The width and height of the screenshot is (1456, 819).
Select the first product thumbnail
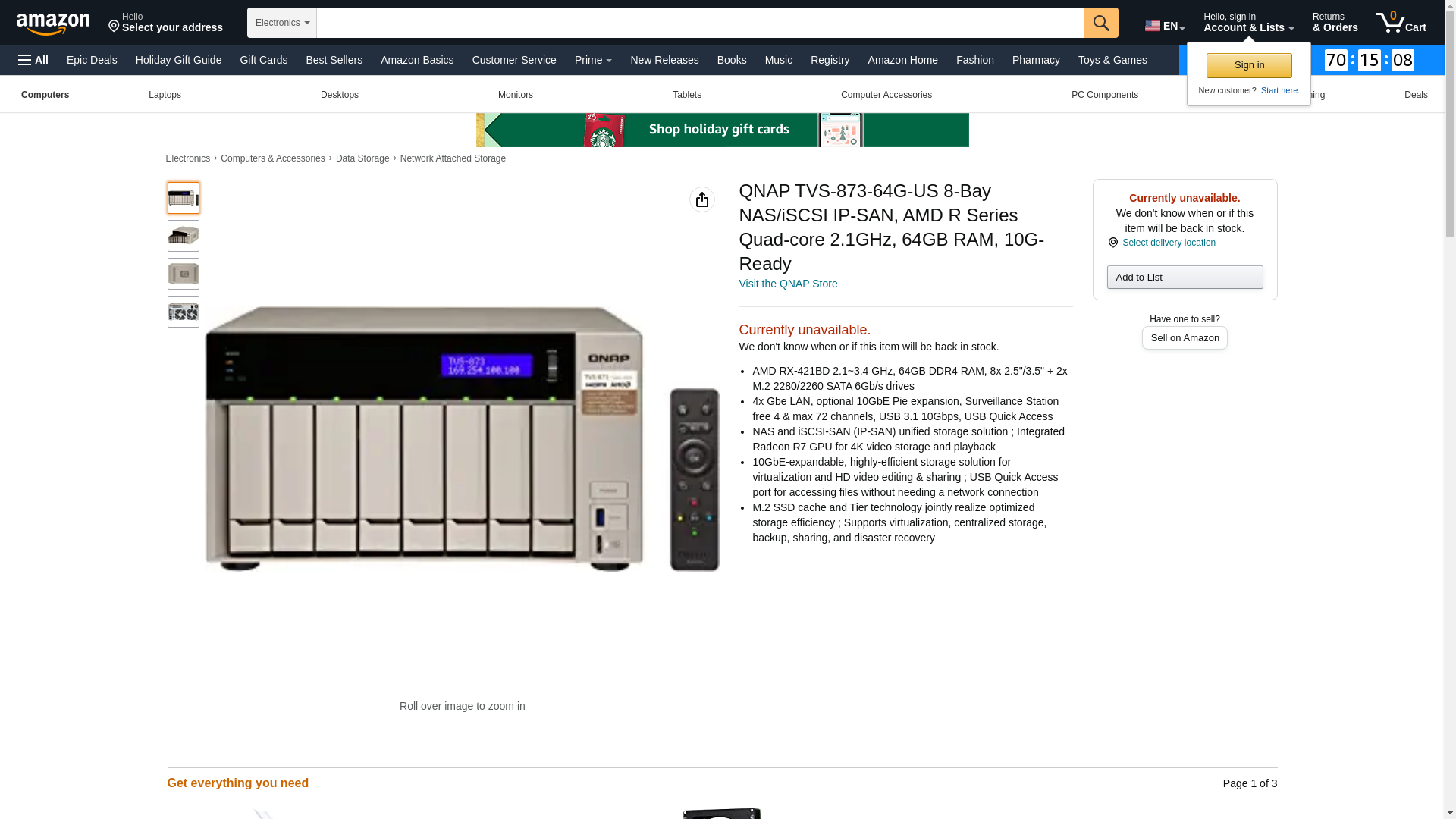pyautogui.click(x=183, y=198)
